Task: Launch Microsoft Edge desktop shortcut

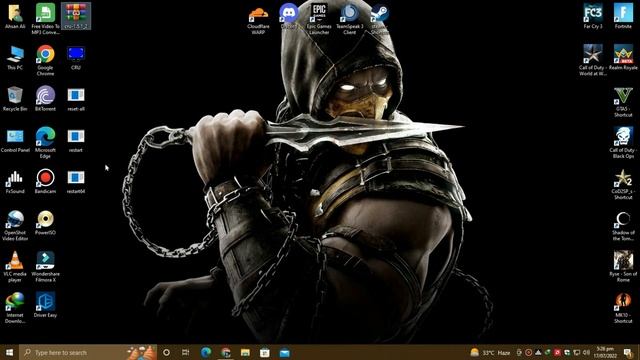Action: click(x=45, y=142)
